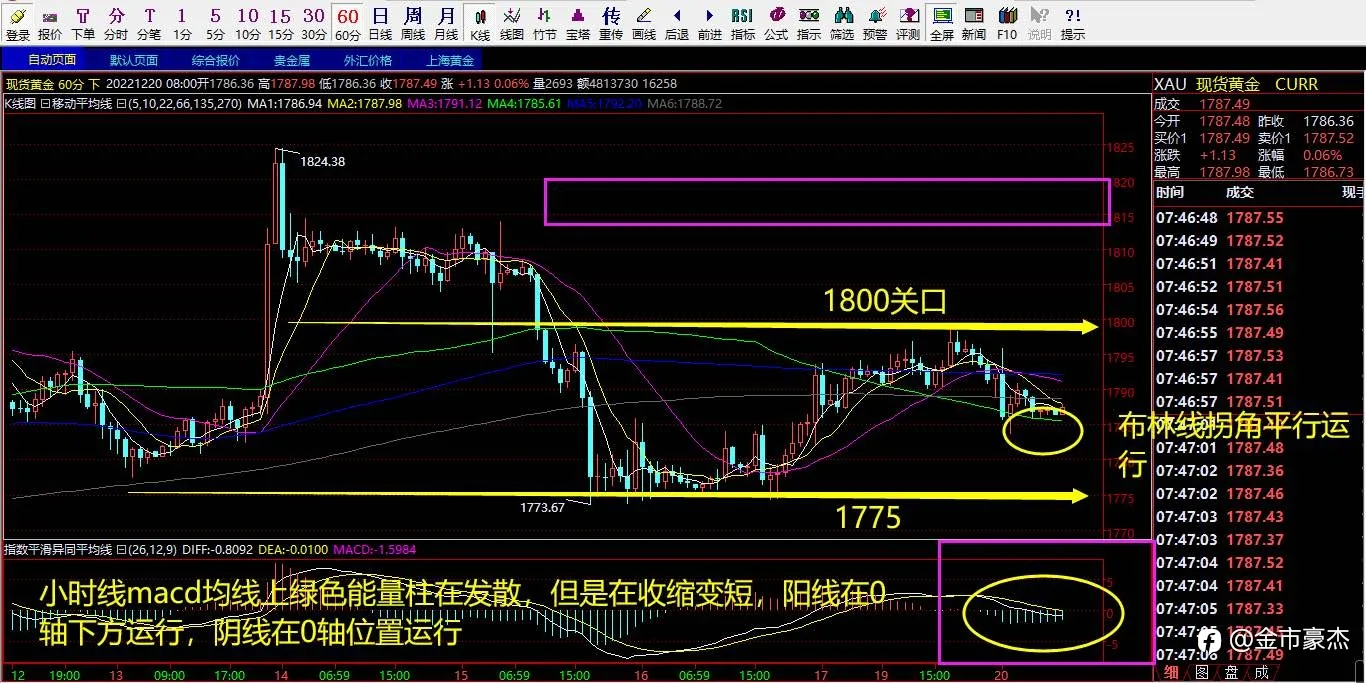This screenshot has height=683, width=1366.
Task: Open the 公式 formula editor
Action: click(x=775, y=23)
